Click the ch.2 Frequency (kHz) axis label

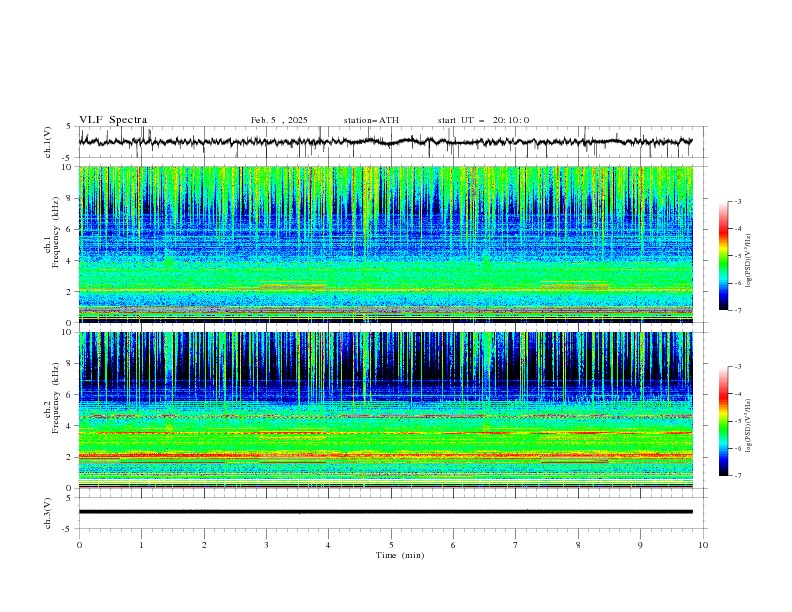click(x=52, y=398)
